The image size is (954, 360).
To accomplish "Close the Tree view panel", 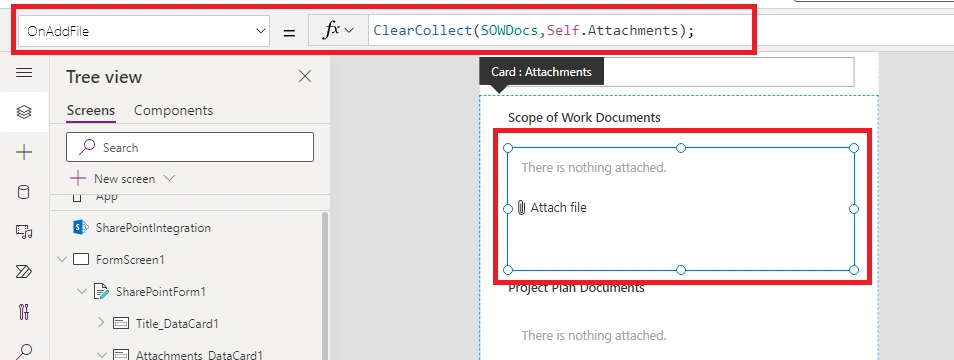I will coord(305,76).
